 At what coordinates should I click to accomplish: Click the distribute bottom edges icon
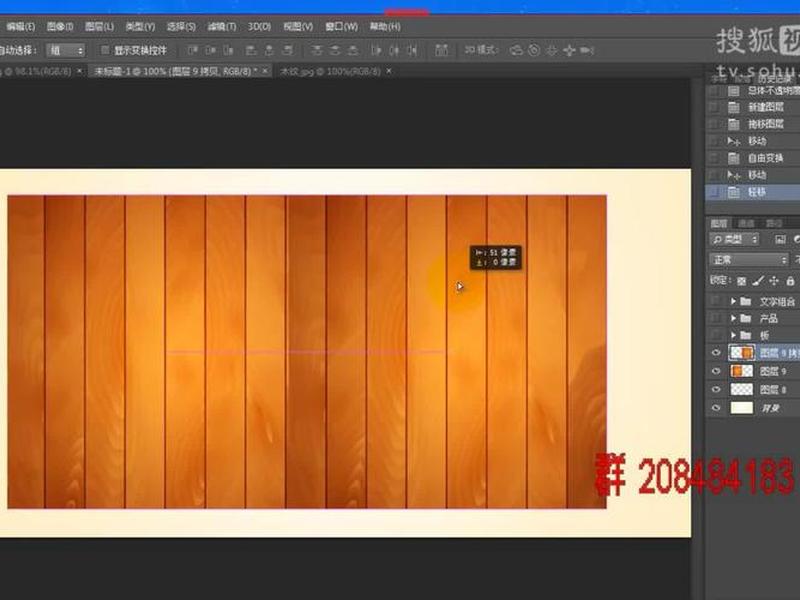coord(353,50)
